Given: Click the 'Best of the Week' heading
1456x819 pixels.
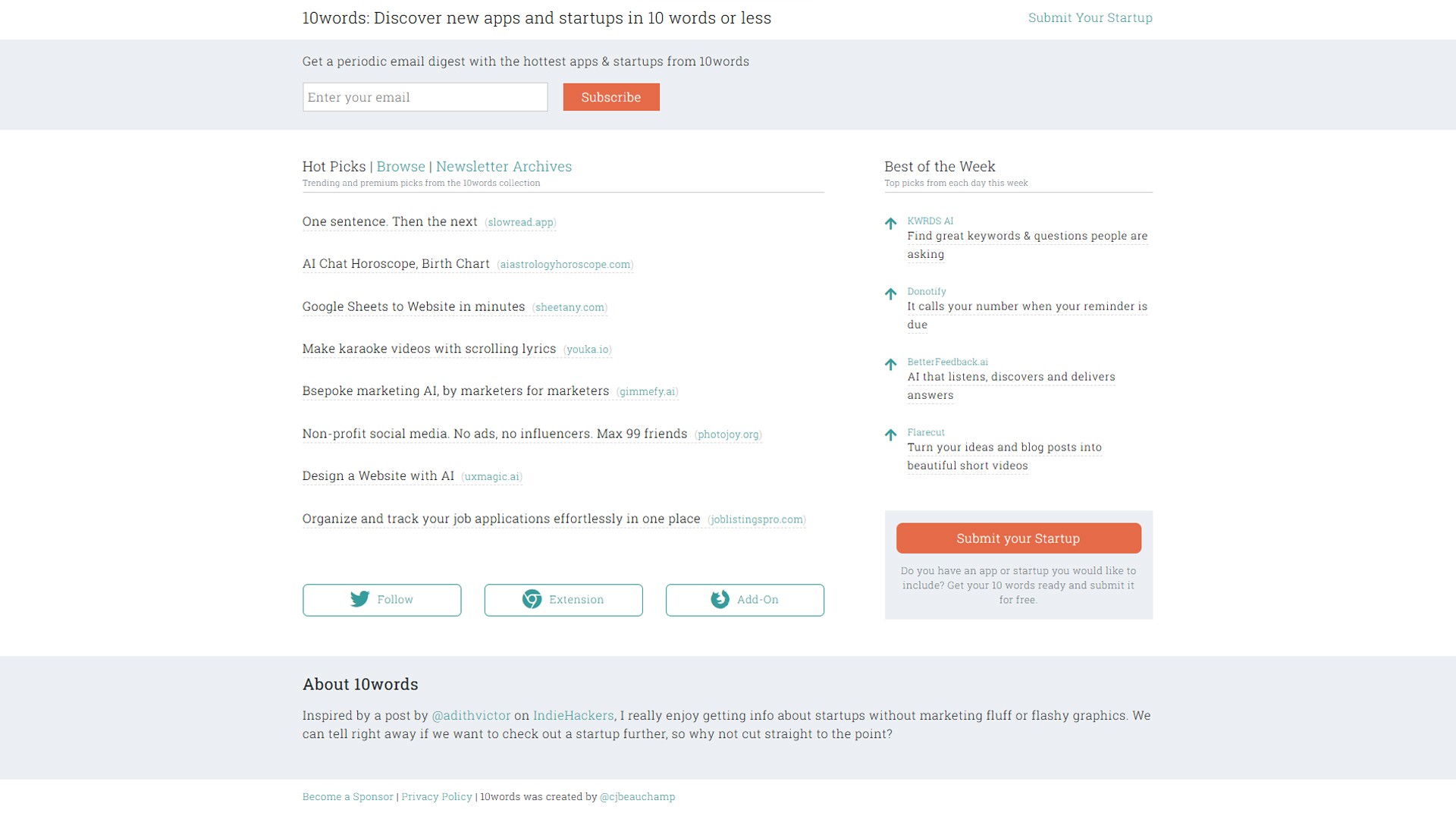Looking at the screenshot, I should (x=940, y=166).
